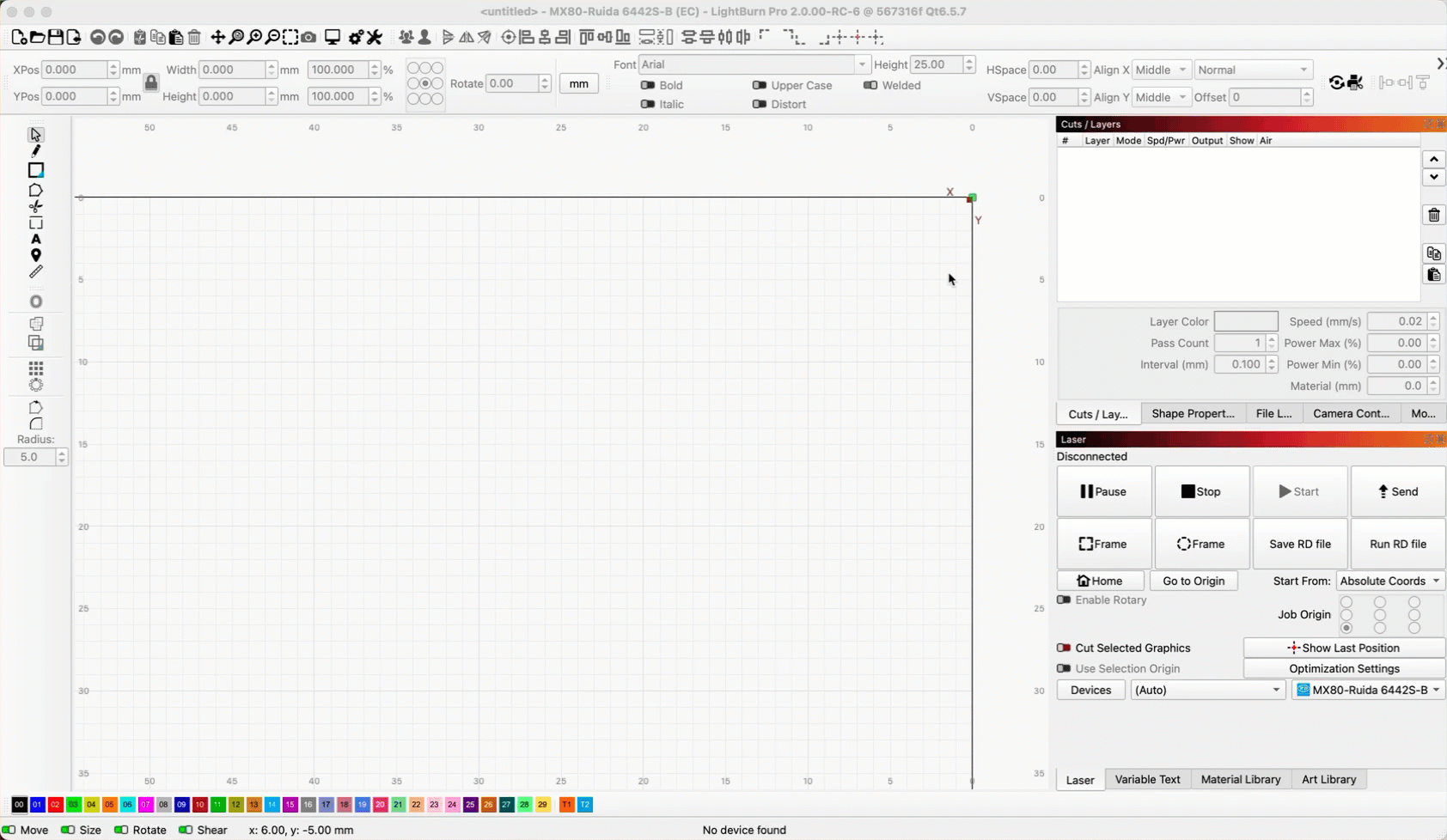Image resolution: width=1447 pixels, height=840 pixels.
Task: Open Start From Absolute Coords dropdown
Action: click(1389, 581)
